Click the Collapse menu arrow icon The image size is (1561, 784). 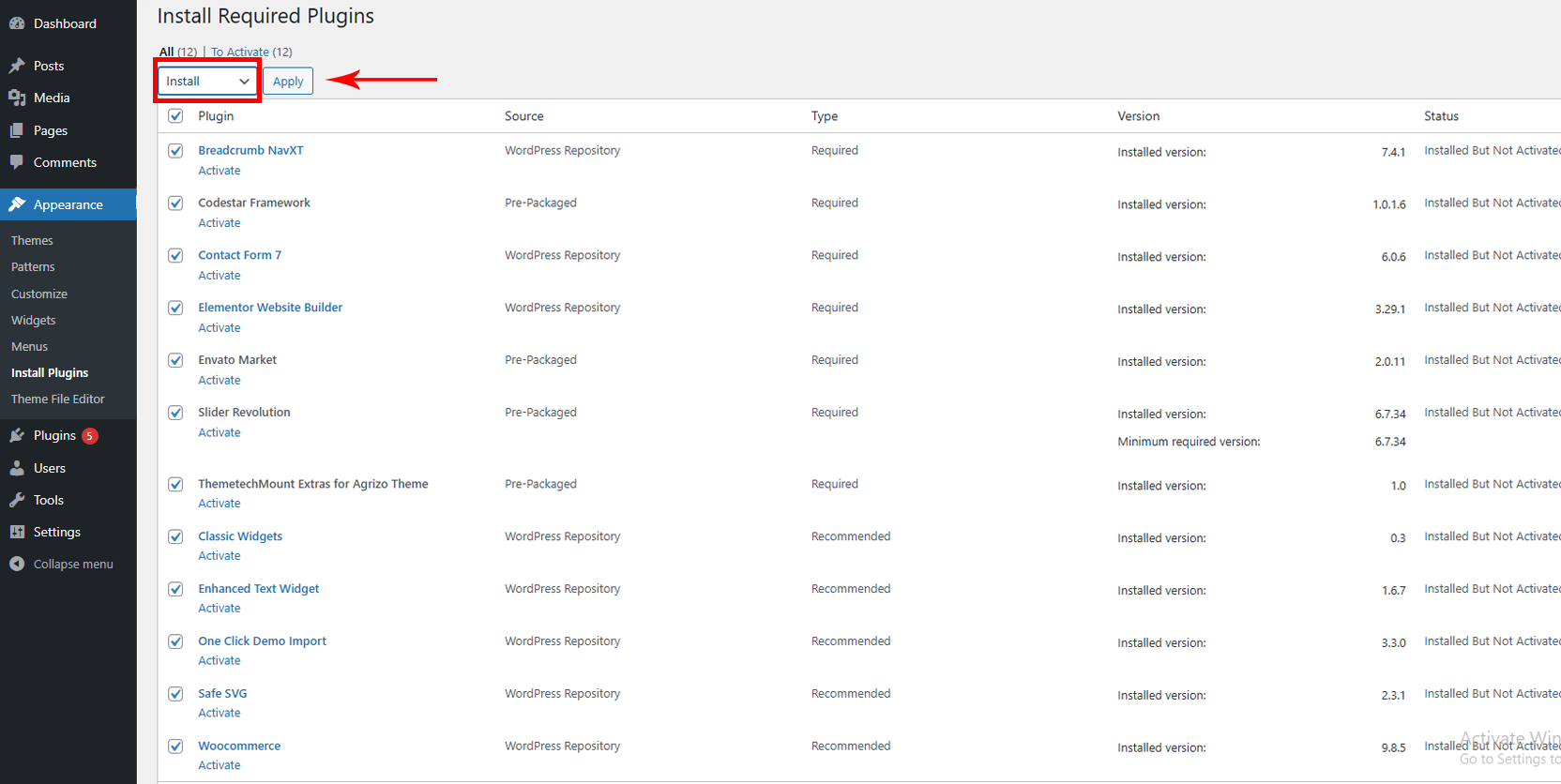tap(17, 564)
